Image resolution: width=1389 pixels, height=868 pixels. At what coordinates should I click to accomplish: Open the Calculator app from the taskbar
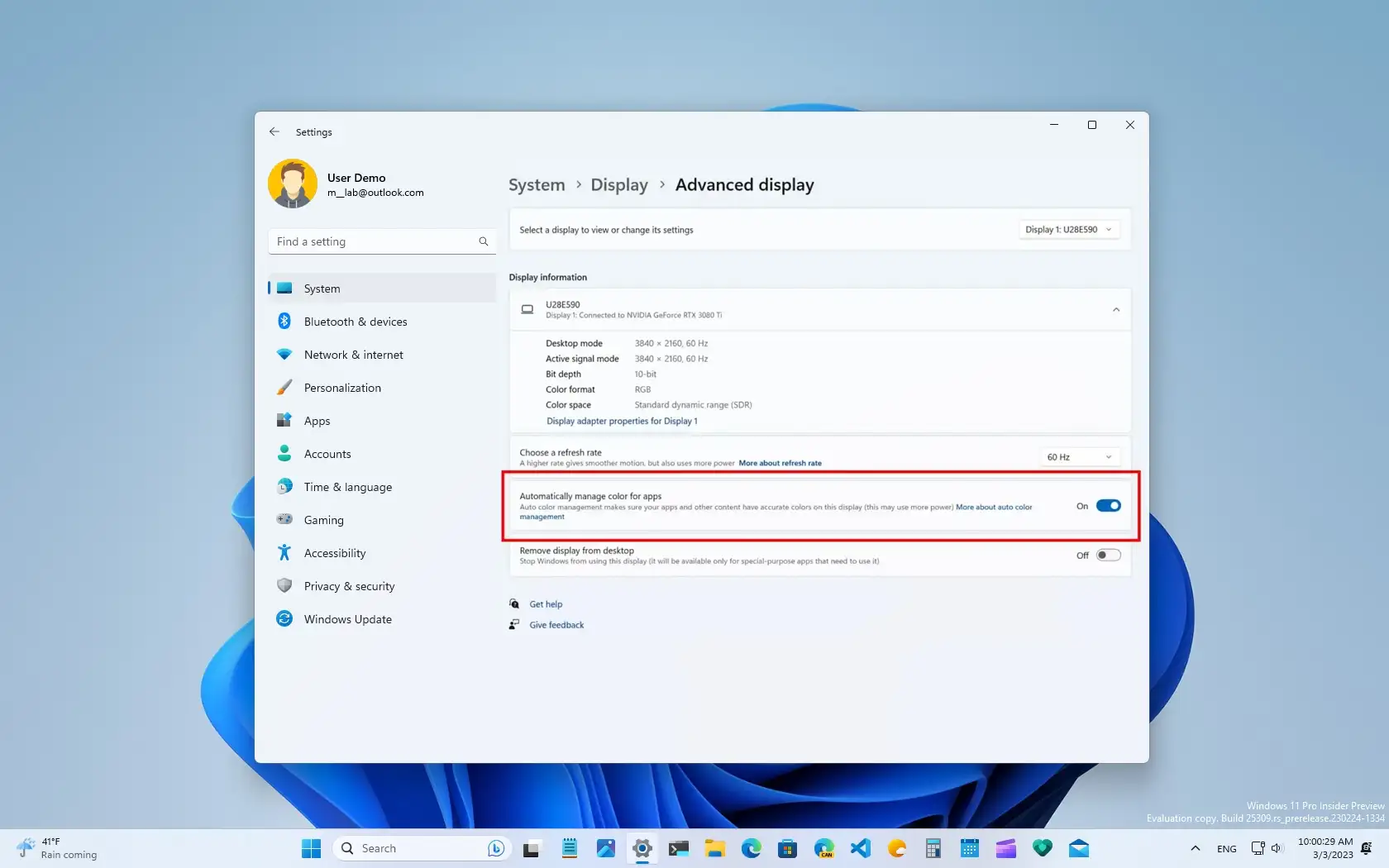click(933, 847)
